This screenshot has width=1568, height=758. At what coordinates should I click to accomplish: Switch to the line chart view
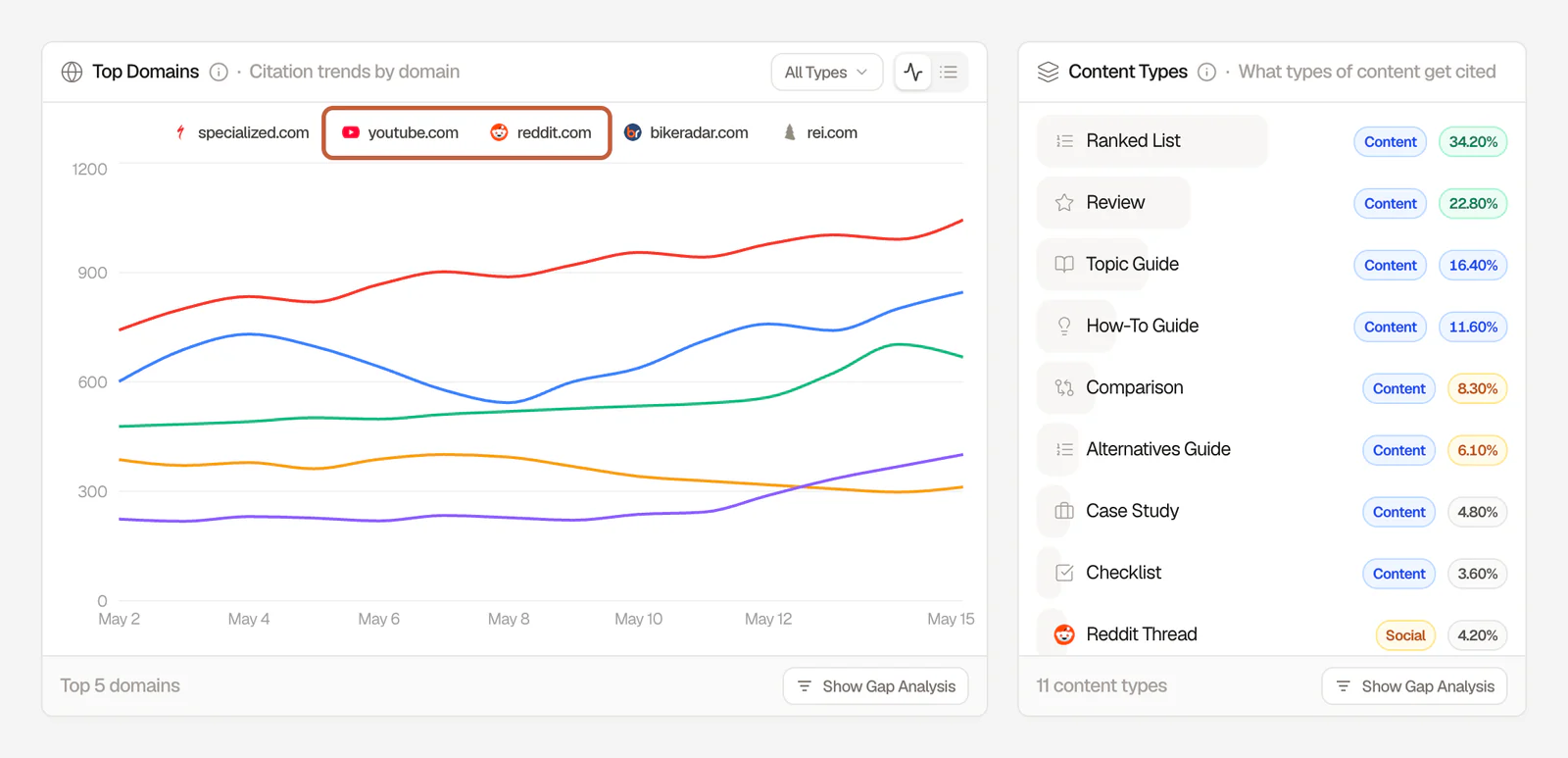(913, 72)
